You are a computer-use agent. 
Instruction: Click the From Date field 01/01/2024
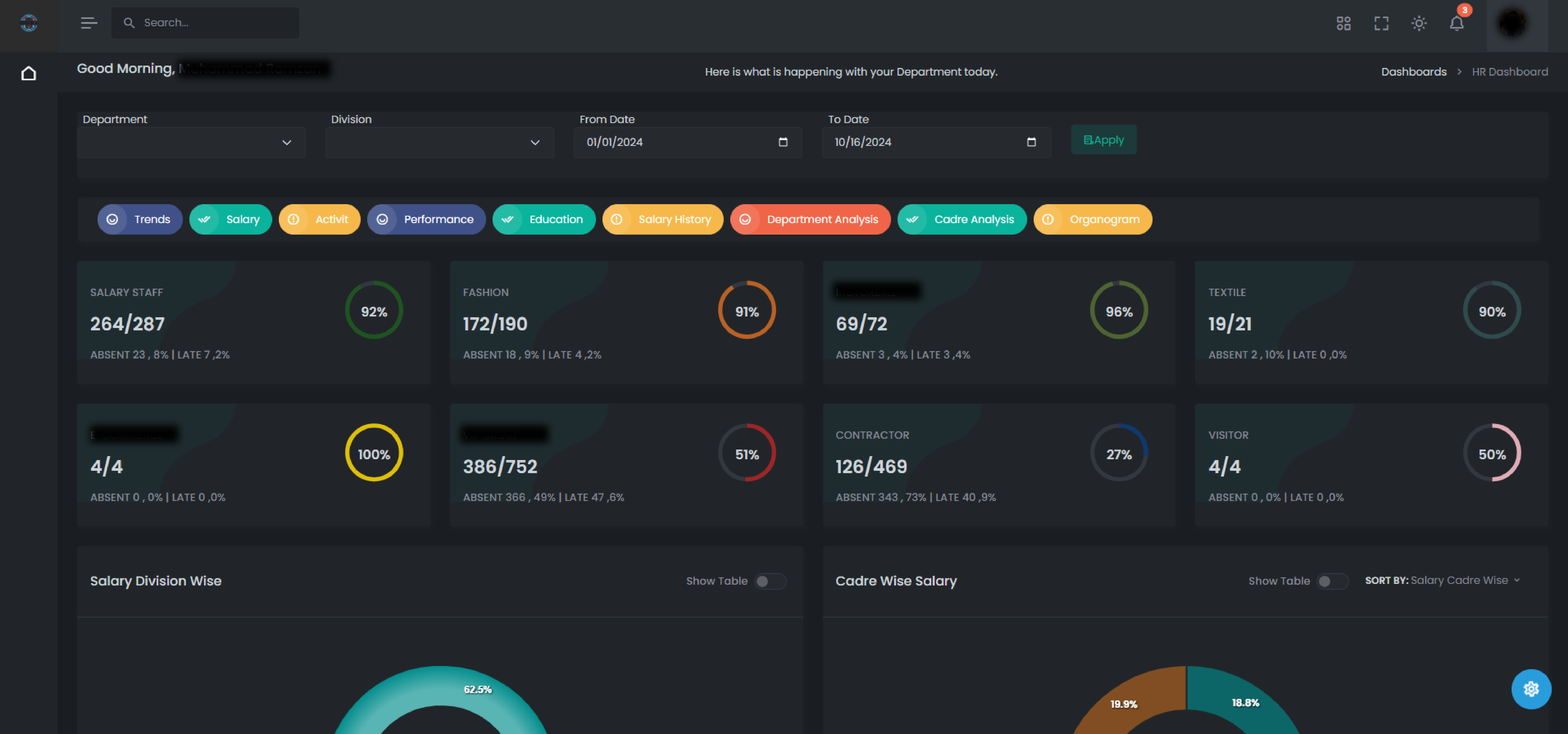(x=688, y=142)
